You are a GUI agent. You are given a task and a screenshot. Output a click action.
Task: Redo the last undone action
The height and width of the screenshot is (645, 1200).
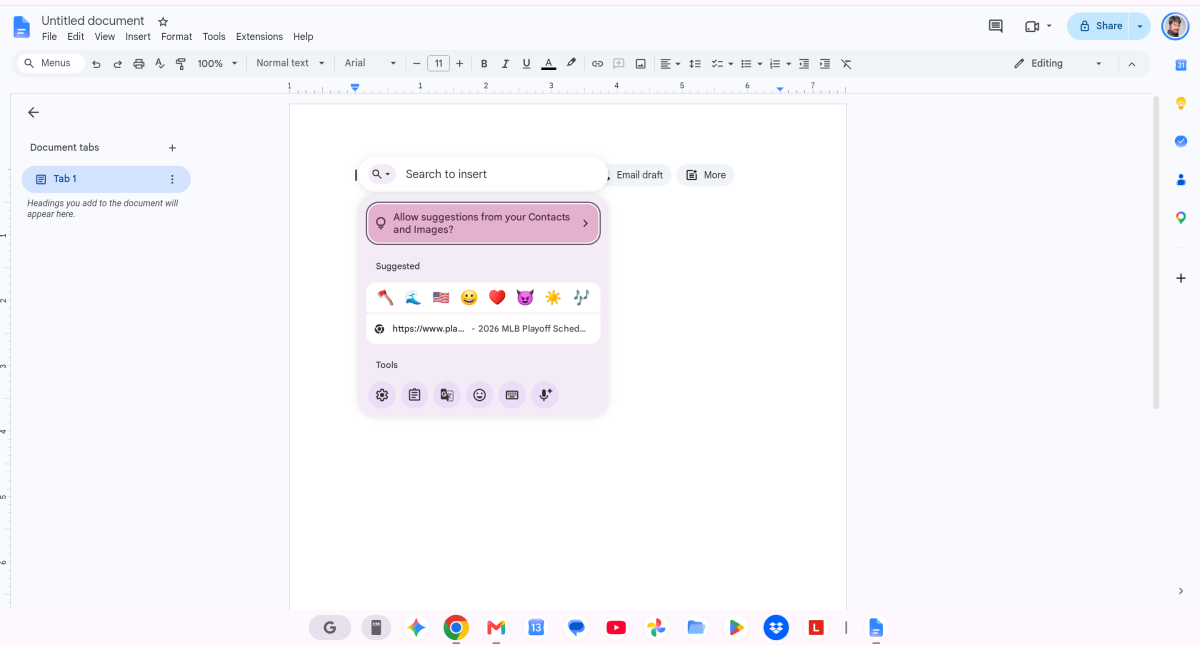[117, 63]
